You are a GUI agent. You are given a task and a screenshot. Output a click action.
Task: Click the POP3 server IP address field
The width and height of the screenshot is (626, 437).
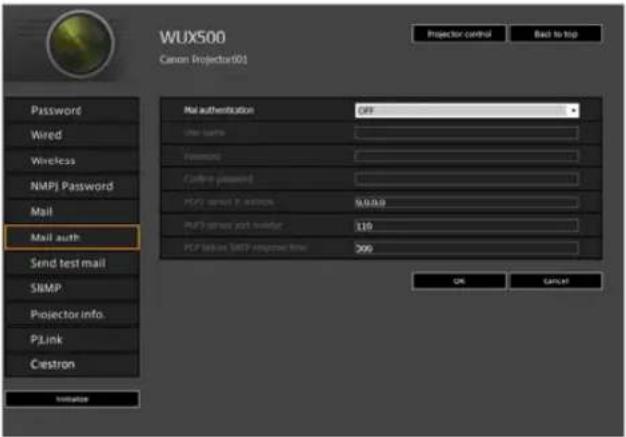coord(466,203)
